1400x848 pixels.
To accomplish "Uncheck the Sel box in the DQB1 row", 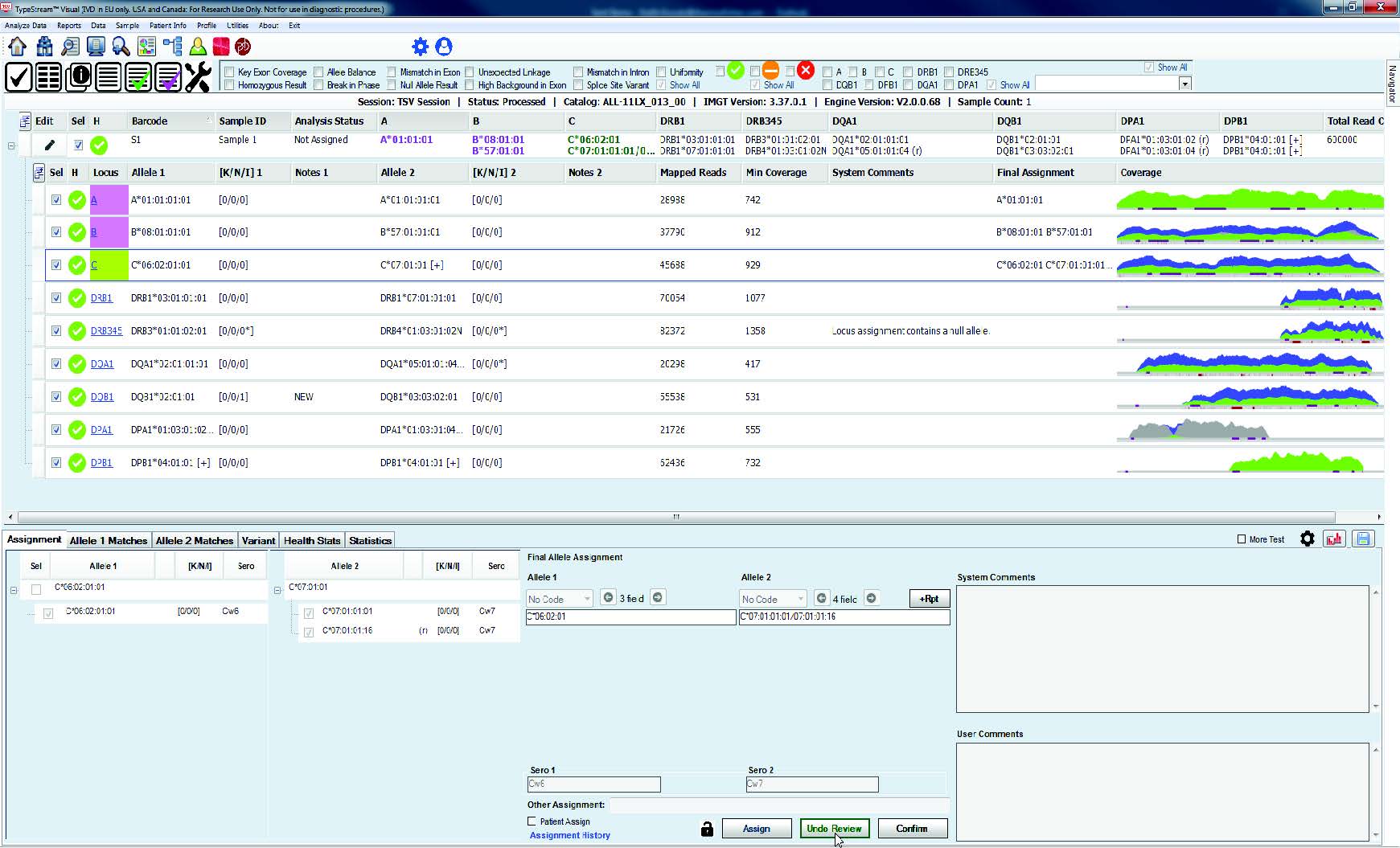I will coord(56,397).
